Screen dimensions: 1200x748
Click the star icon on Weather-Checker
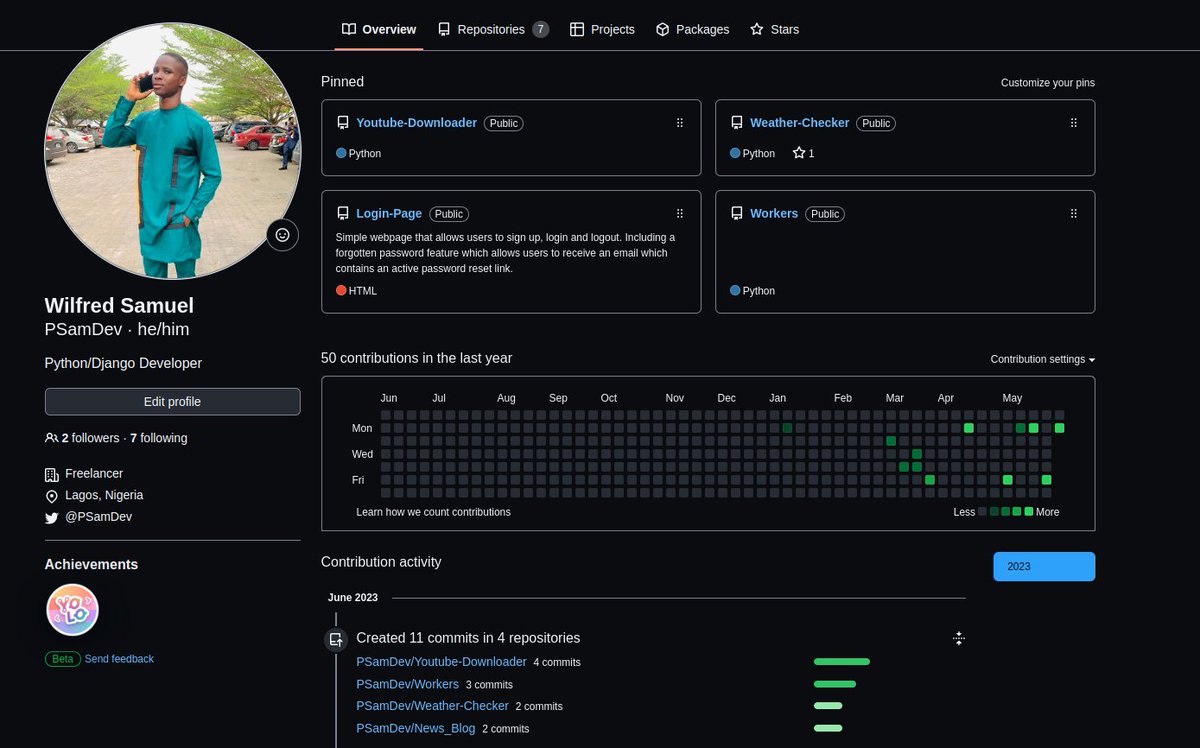point(799,153)
